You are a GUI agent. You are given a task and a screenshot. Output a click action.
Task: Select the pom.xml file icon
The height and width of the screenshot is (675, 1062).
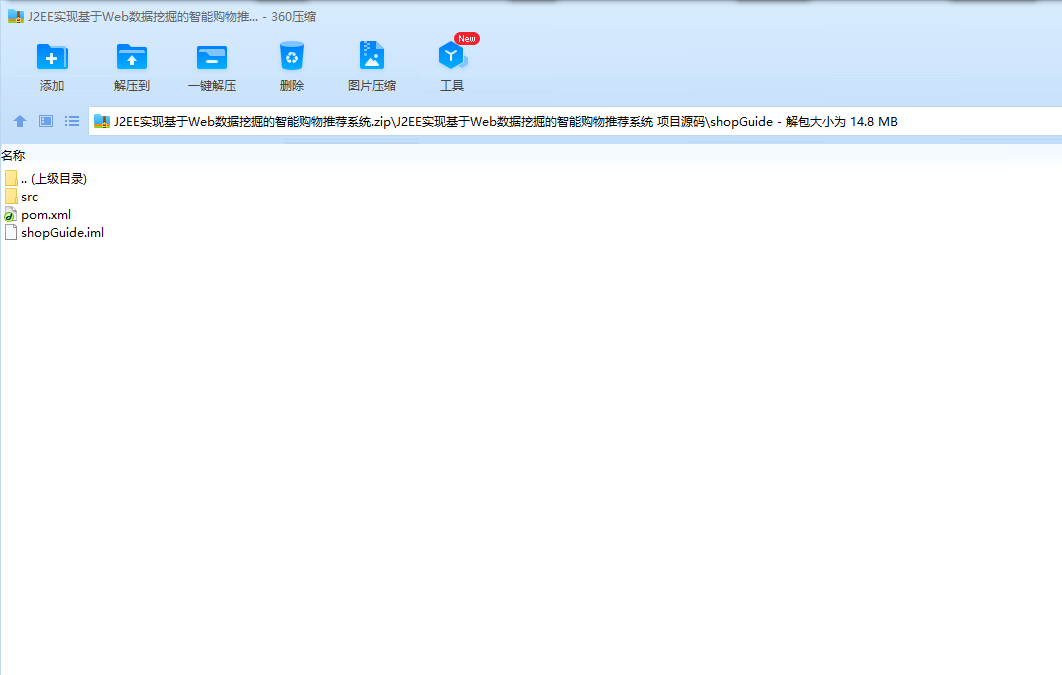pyautogui.click(x=11, y=215)
